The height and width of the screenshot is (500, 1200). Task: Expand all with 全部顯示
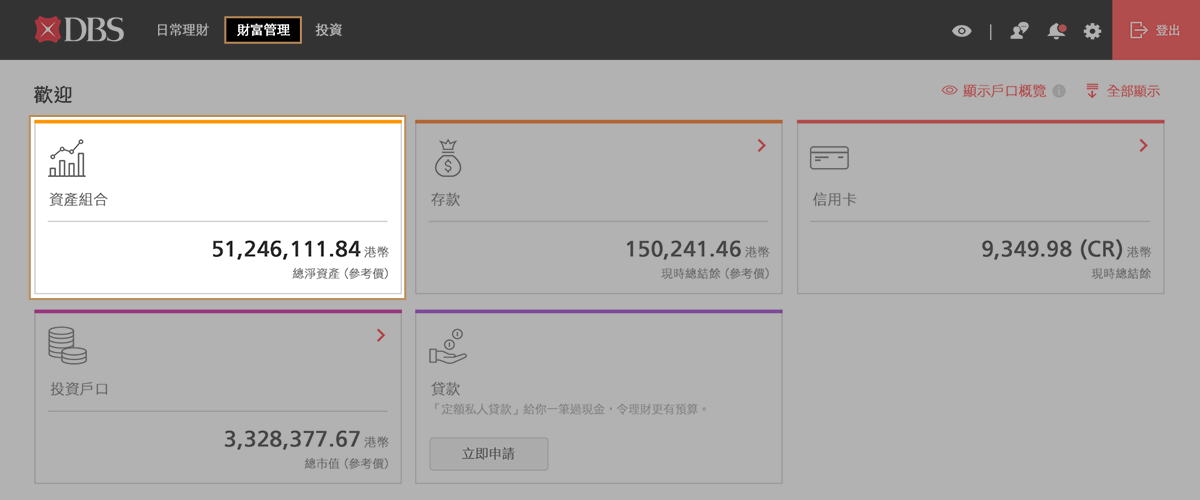click(x=1123, y=91)
